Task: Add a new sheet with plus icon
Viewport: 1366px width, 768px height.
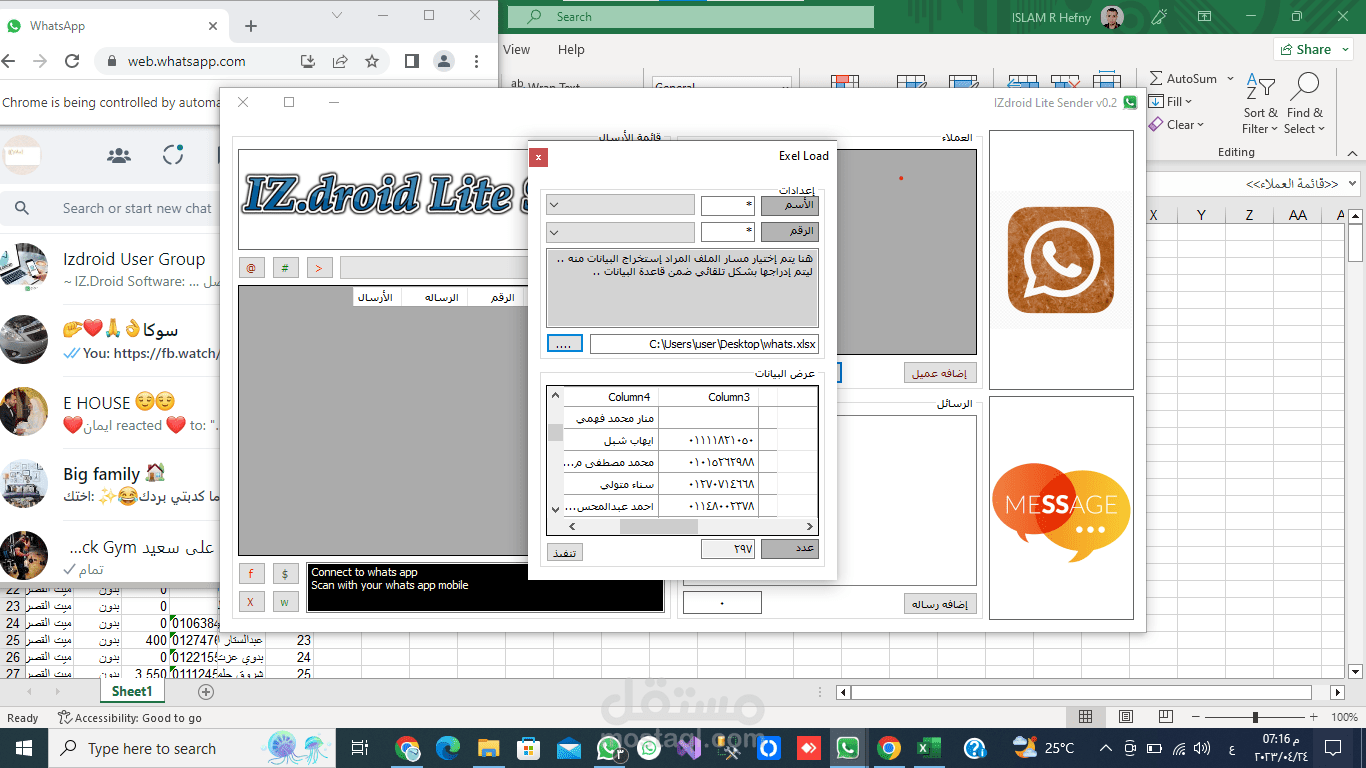Action: (x=206, y=692)
